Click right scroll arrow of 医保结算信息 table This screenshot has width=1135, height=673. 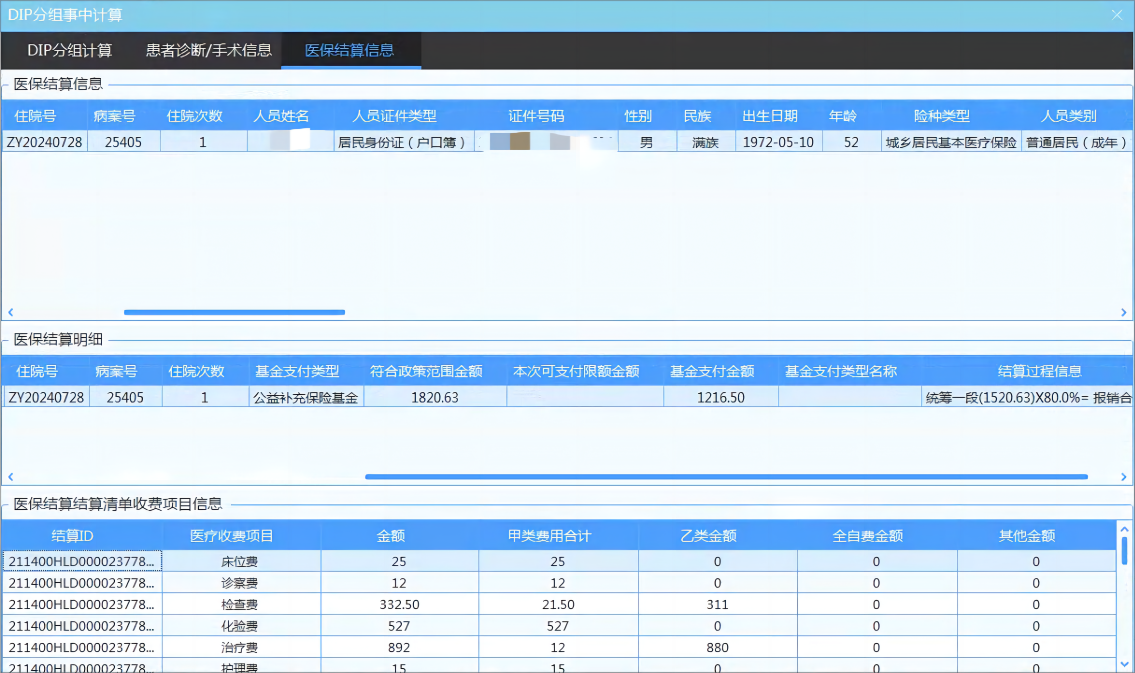(x=1123, y=312)
